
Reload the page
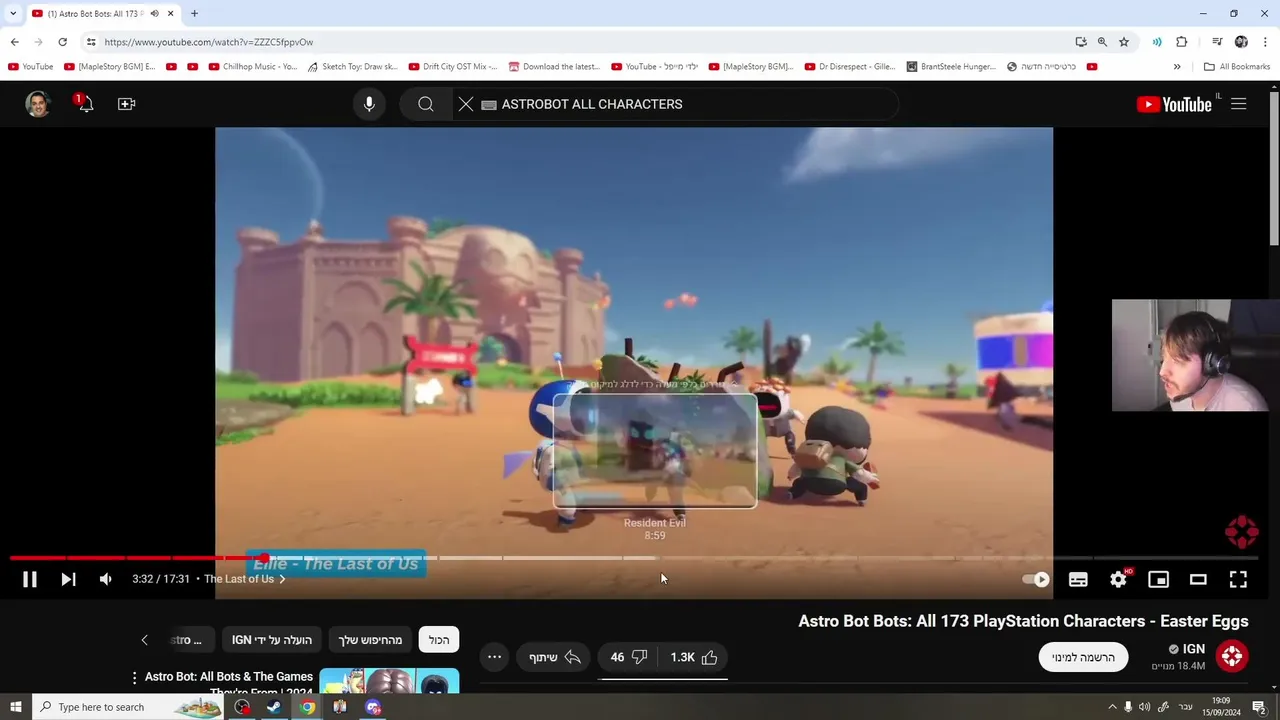coord(62,42)
